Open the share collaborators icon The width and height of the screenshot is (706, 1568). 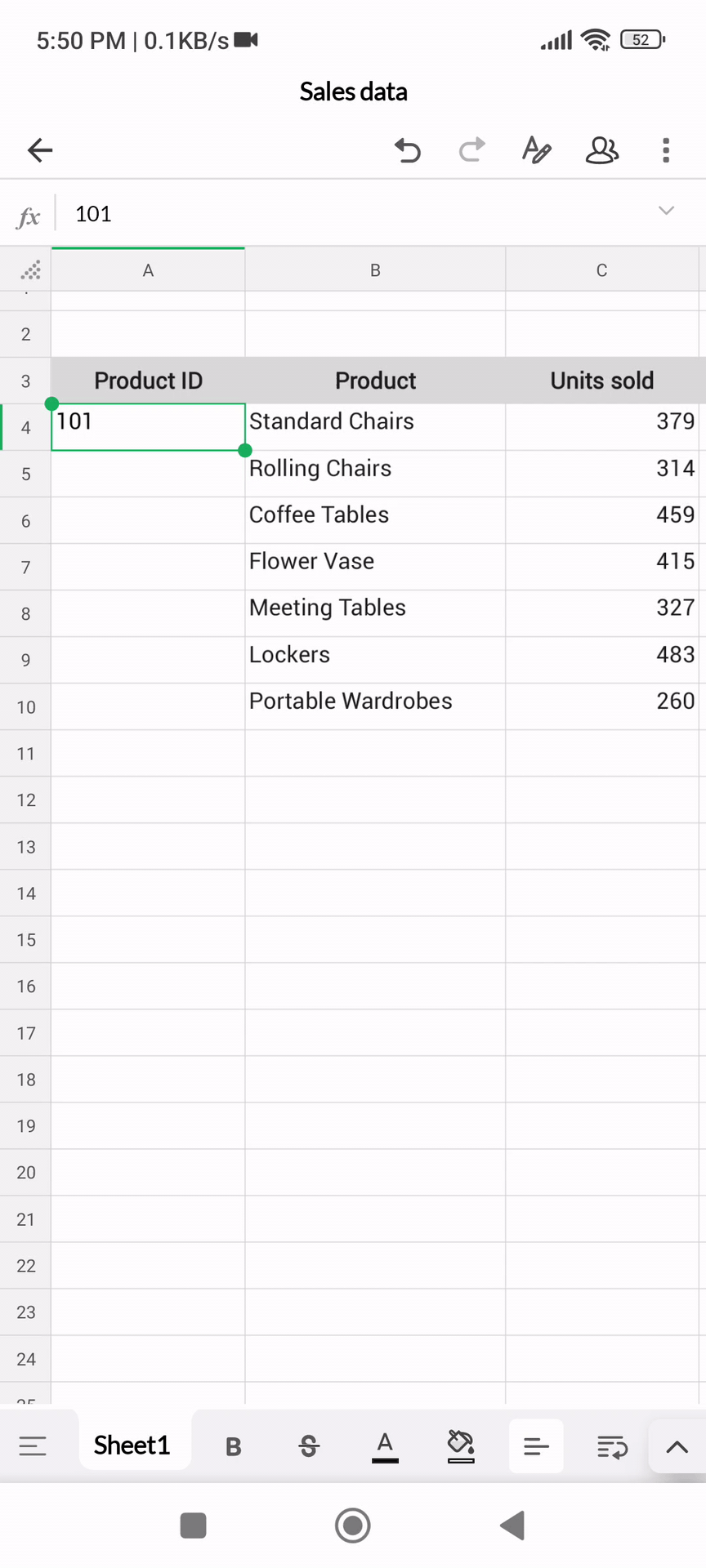[x=602, y=150]
